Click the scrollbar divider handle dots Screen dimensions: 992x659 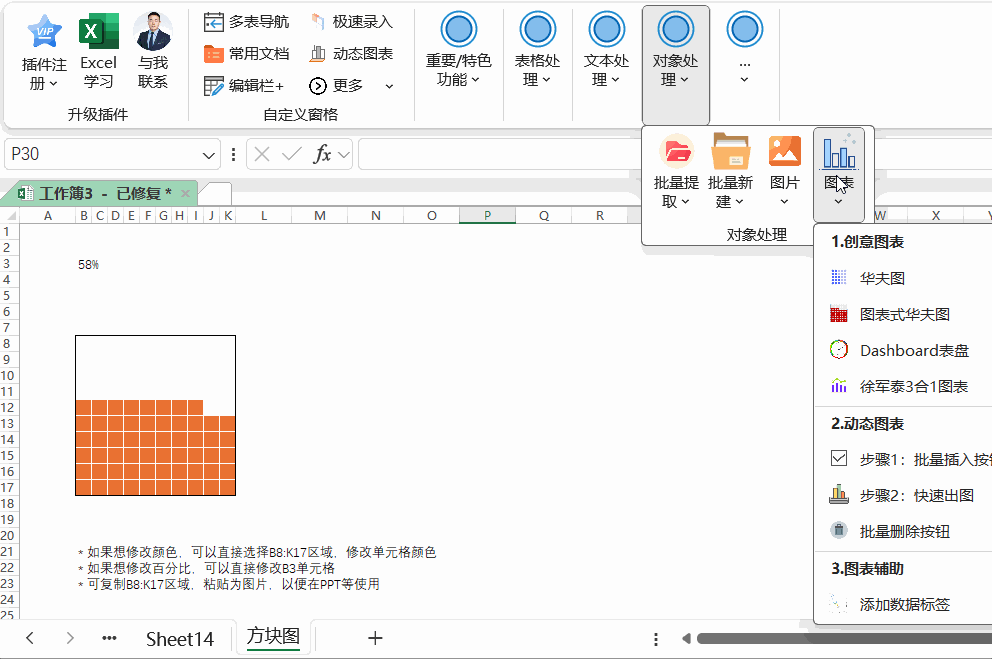(655, 639)
